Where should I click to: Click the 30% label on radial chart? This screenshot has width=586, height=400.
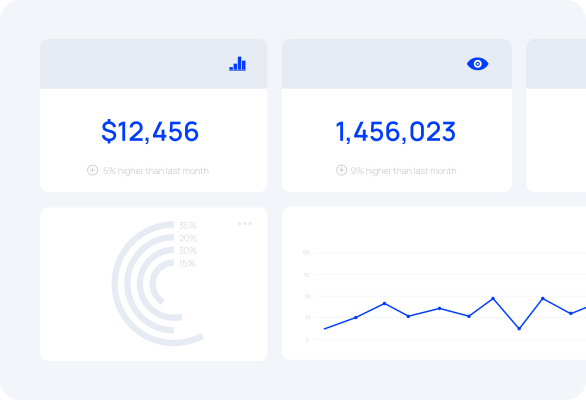click(x=188, y=250)
